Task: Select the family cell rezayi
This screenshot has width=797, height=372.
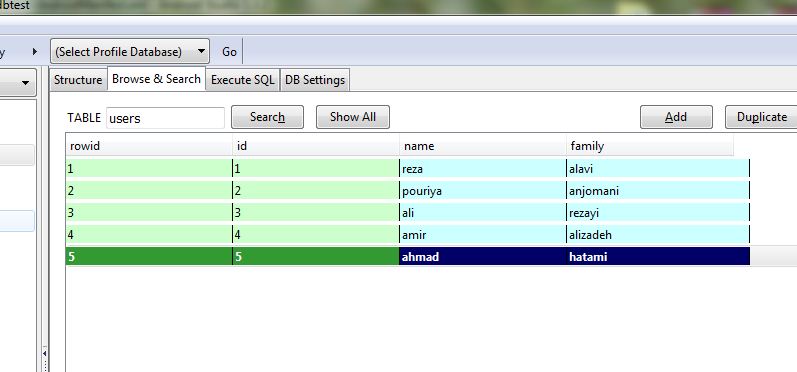Action: (x=658, y=212)
